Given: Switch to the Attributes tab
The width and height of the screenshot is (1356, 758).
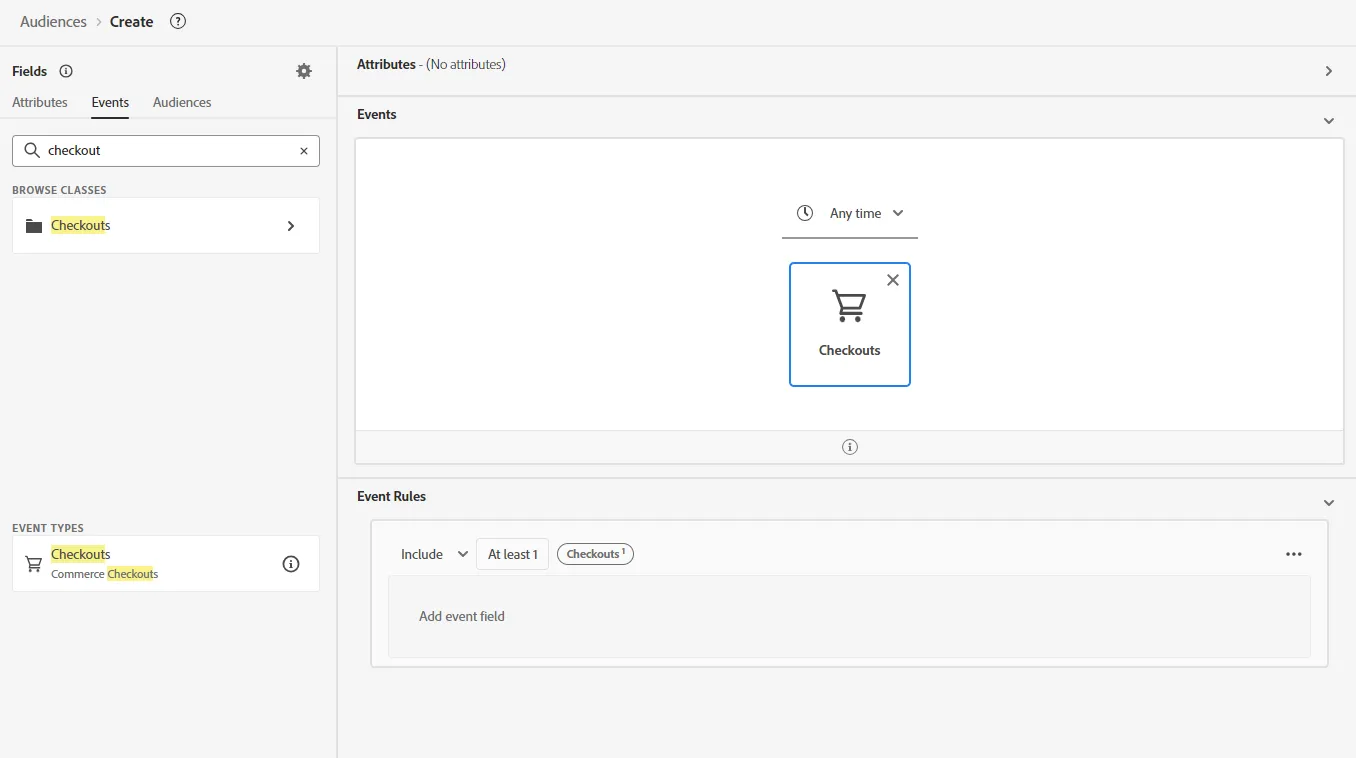Looking at the screenshot, I should click(40, 102).
